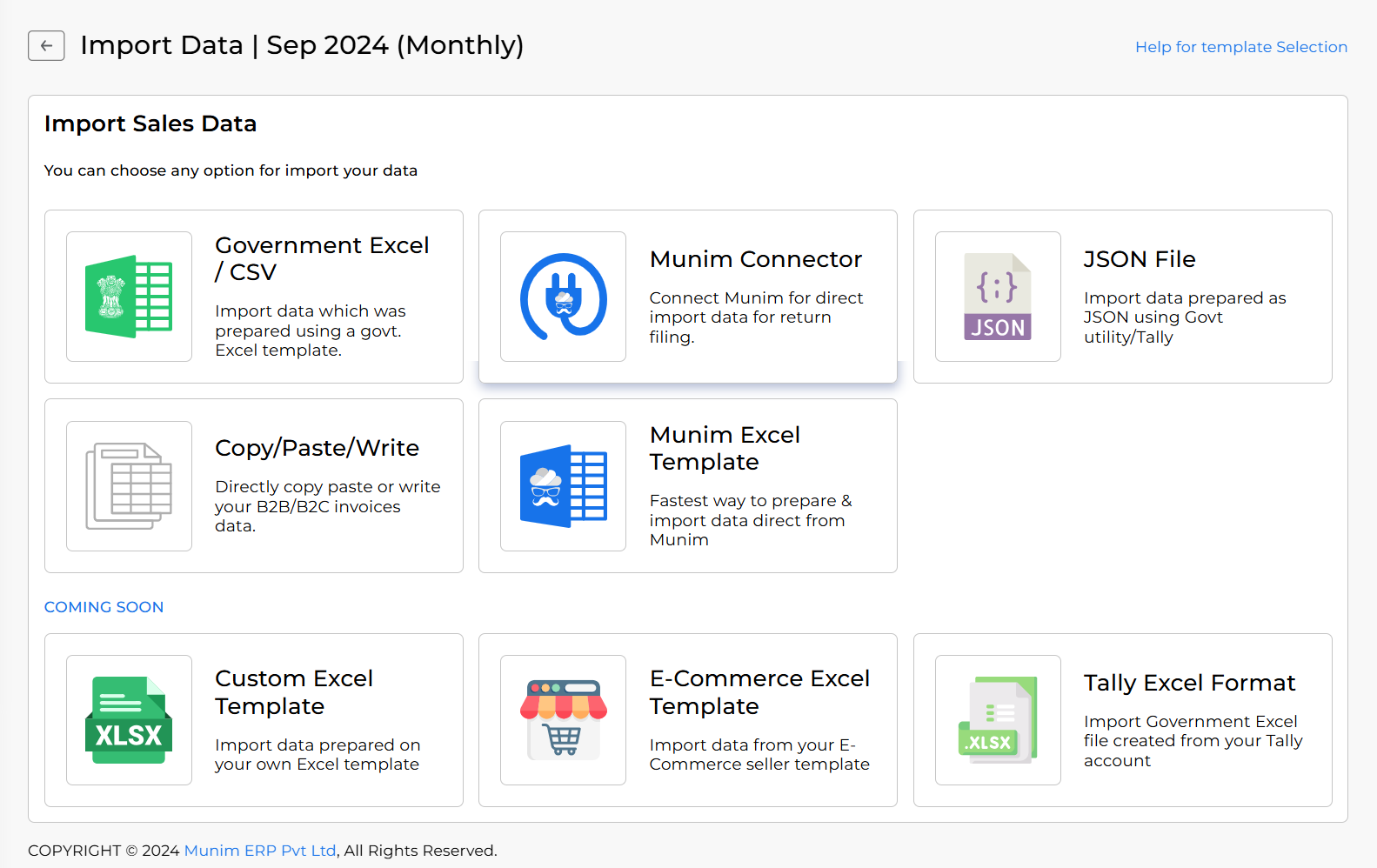Click 'Import Government Excel file' description

1193,741
